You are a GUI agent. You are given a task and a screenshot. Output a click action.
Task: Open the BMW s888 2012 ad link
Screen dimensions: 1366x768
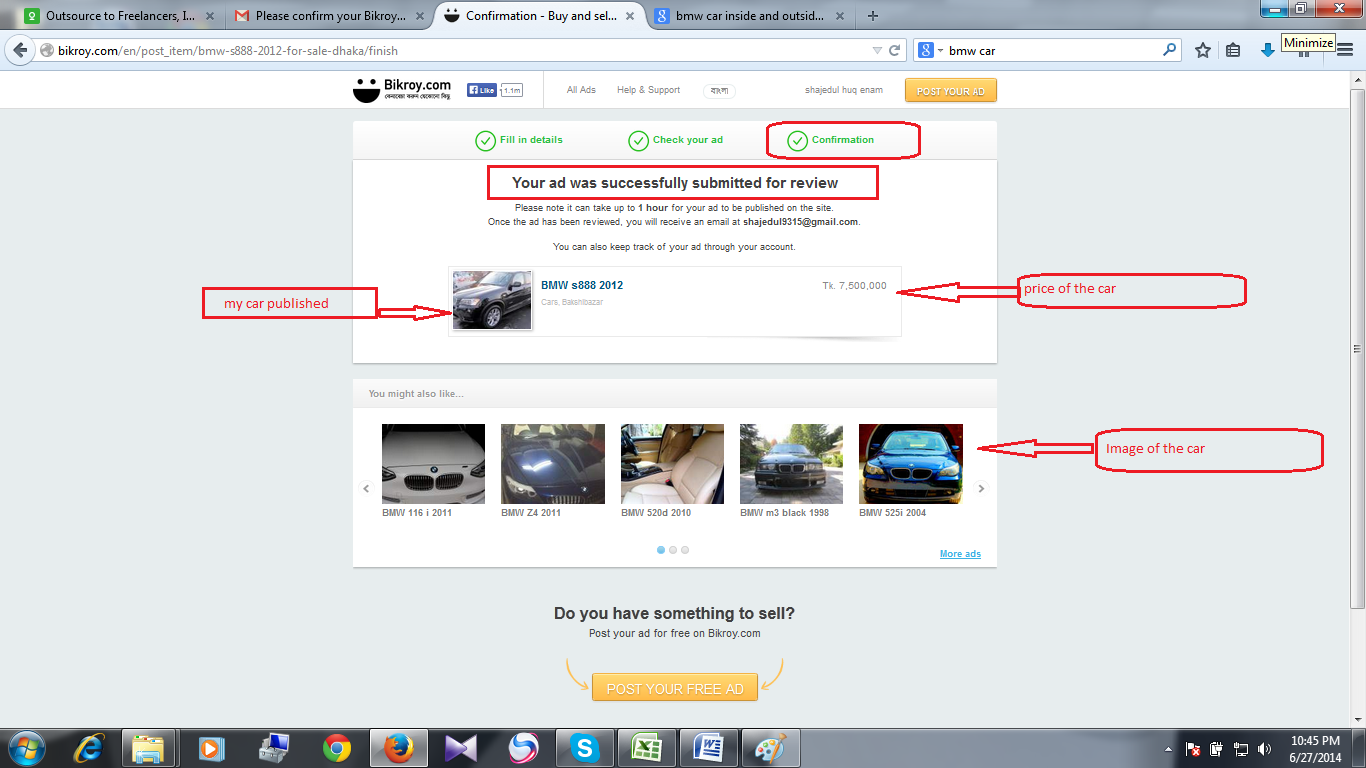pos(582,285)
